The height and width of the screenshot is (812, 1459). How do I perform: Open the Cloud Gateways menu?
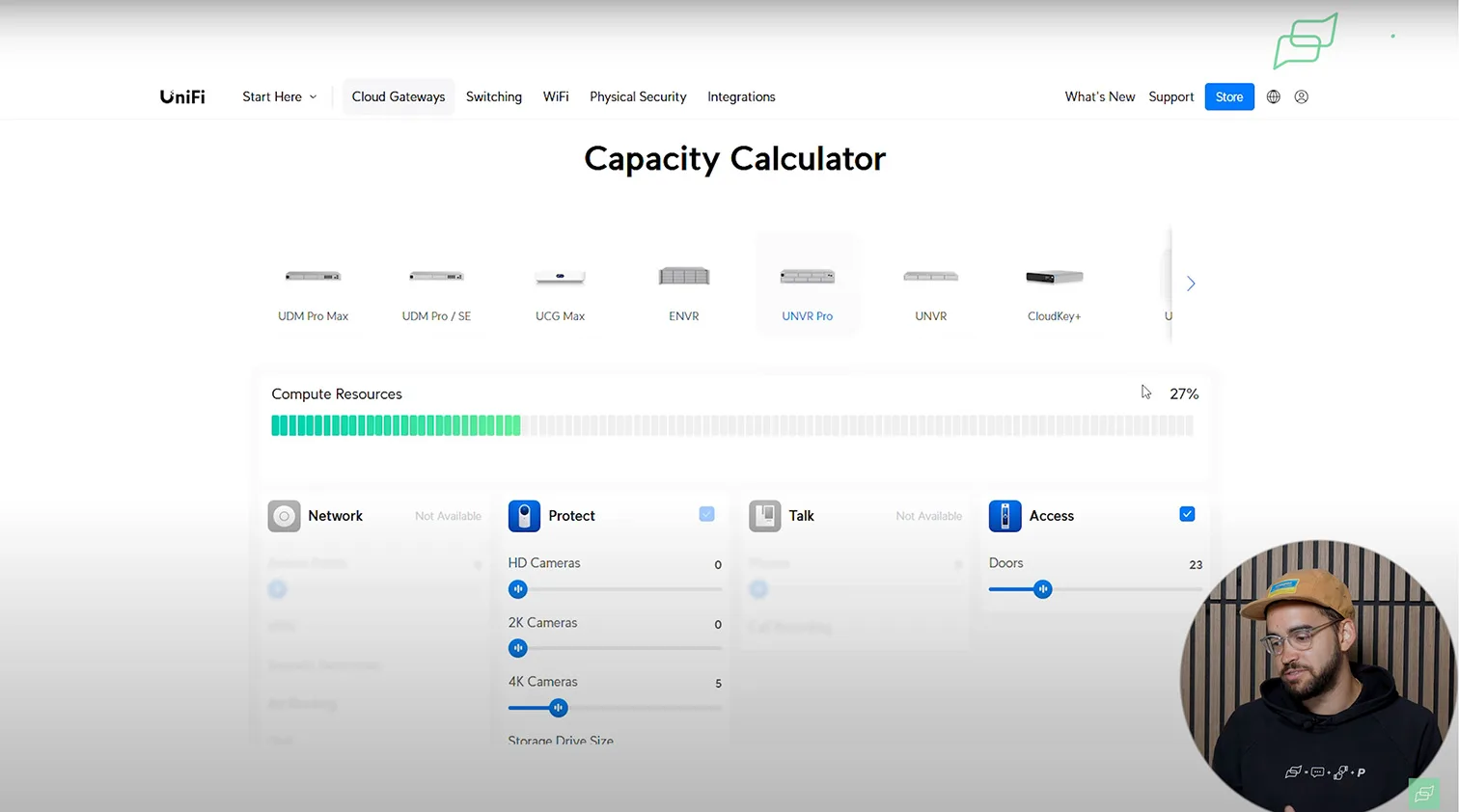tap(398, 96)
